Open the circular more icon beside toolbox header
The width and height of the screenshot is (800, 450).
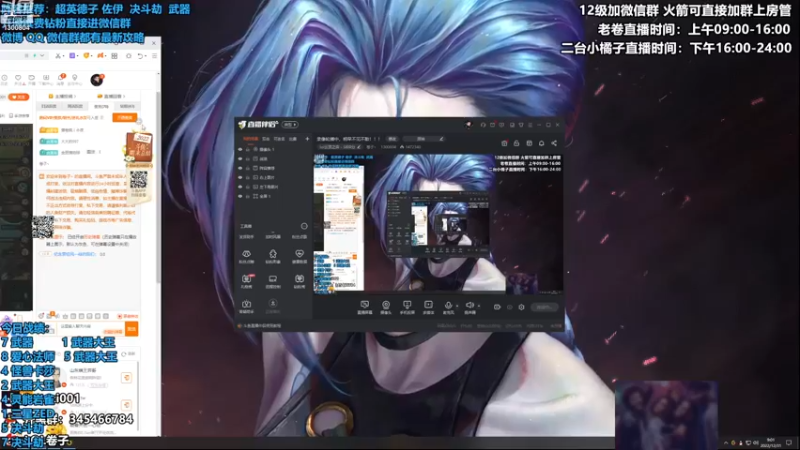point(304,226)
